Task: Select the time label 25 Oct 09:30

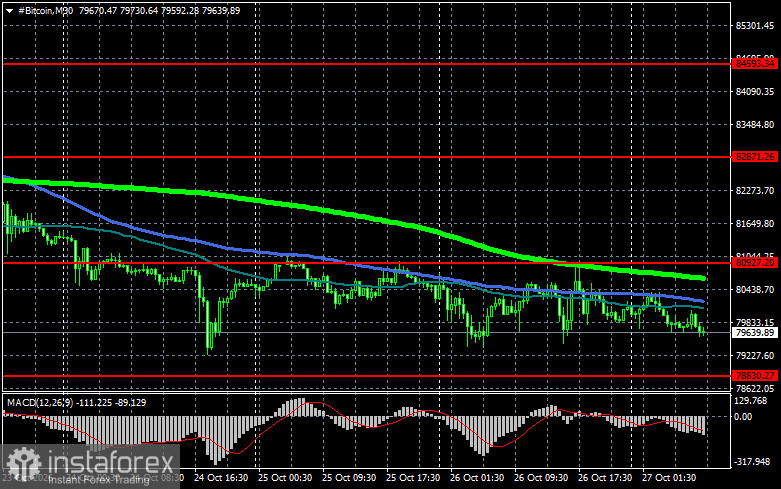Action: pyautogui.click(x=349, y=478)
